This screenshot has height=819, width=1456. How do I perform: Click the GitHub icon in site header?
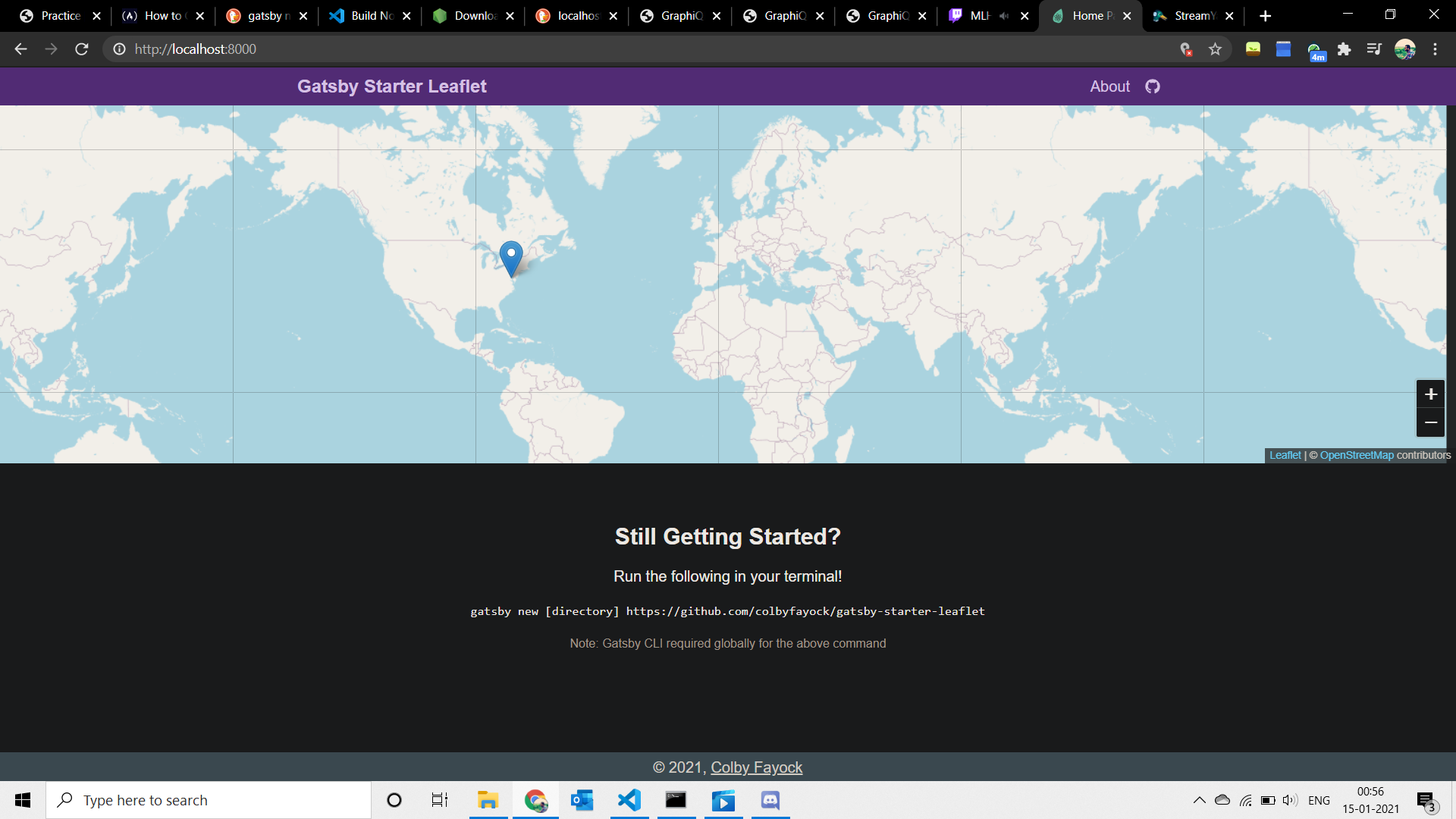pos(1153,86)
